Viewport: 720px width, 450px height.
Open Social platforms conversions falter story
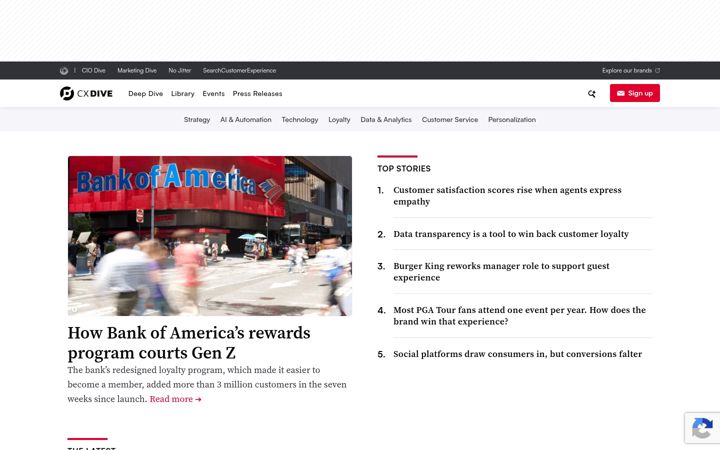click(x=518, y=354)
